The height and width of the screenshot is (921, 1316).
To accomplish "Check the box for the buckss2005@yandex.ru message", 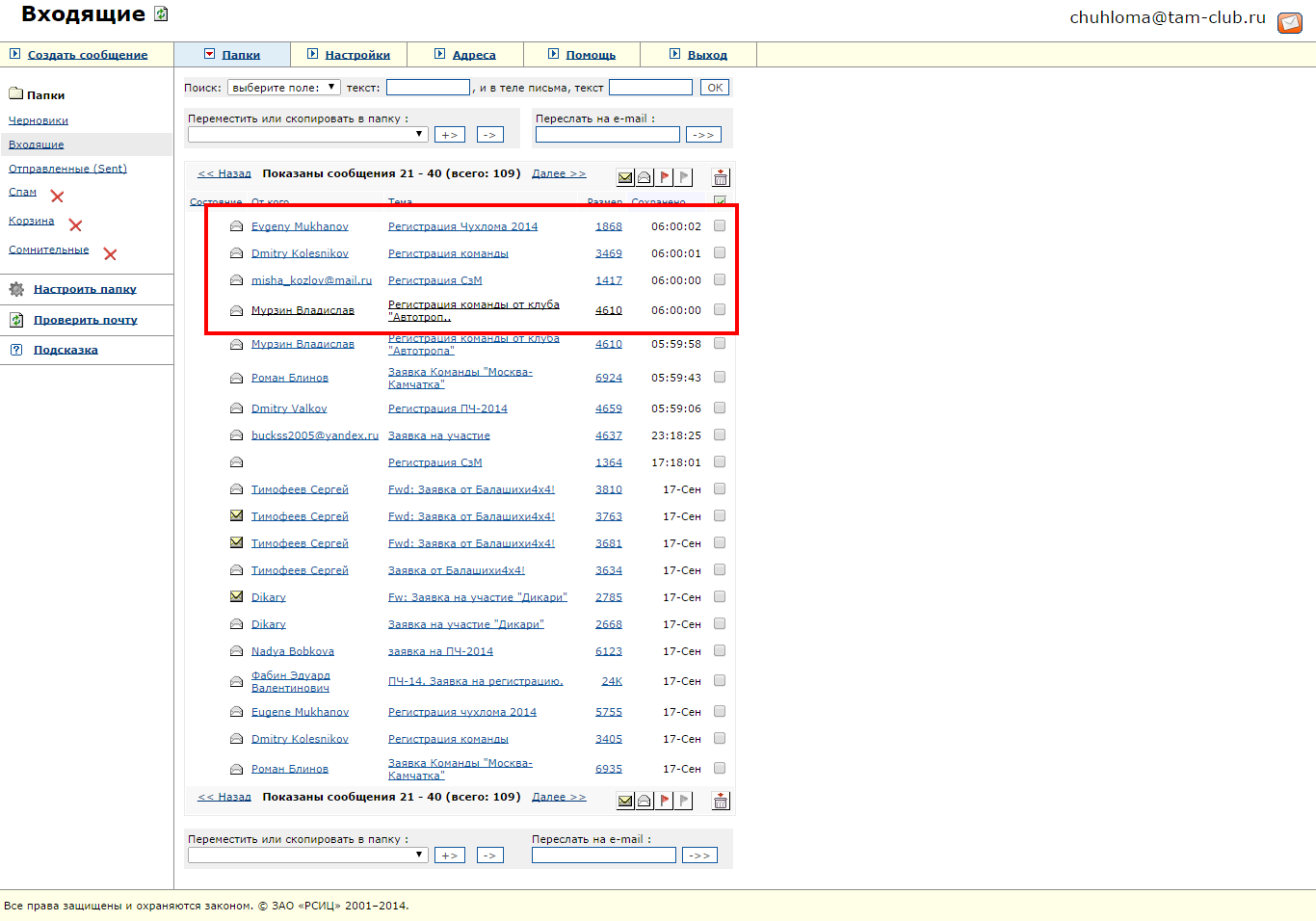I will point(720,434).
